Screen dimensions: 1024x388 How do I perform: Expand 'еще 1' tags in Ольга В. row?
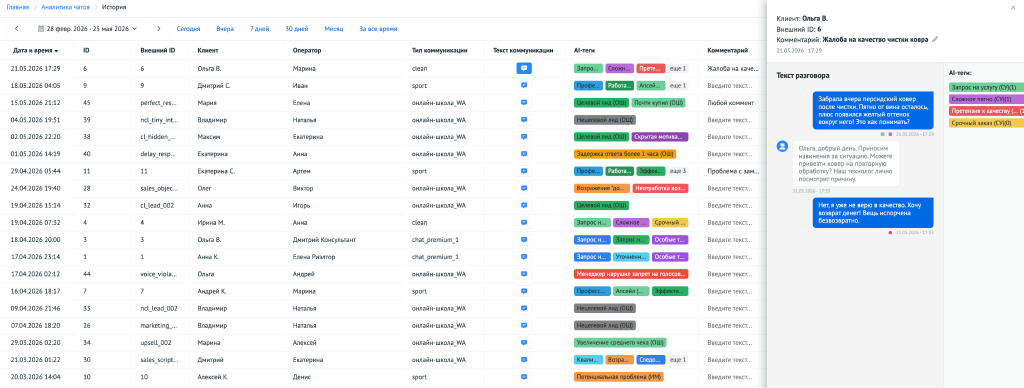coord(678,68)
